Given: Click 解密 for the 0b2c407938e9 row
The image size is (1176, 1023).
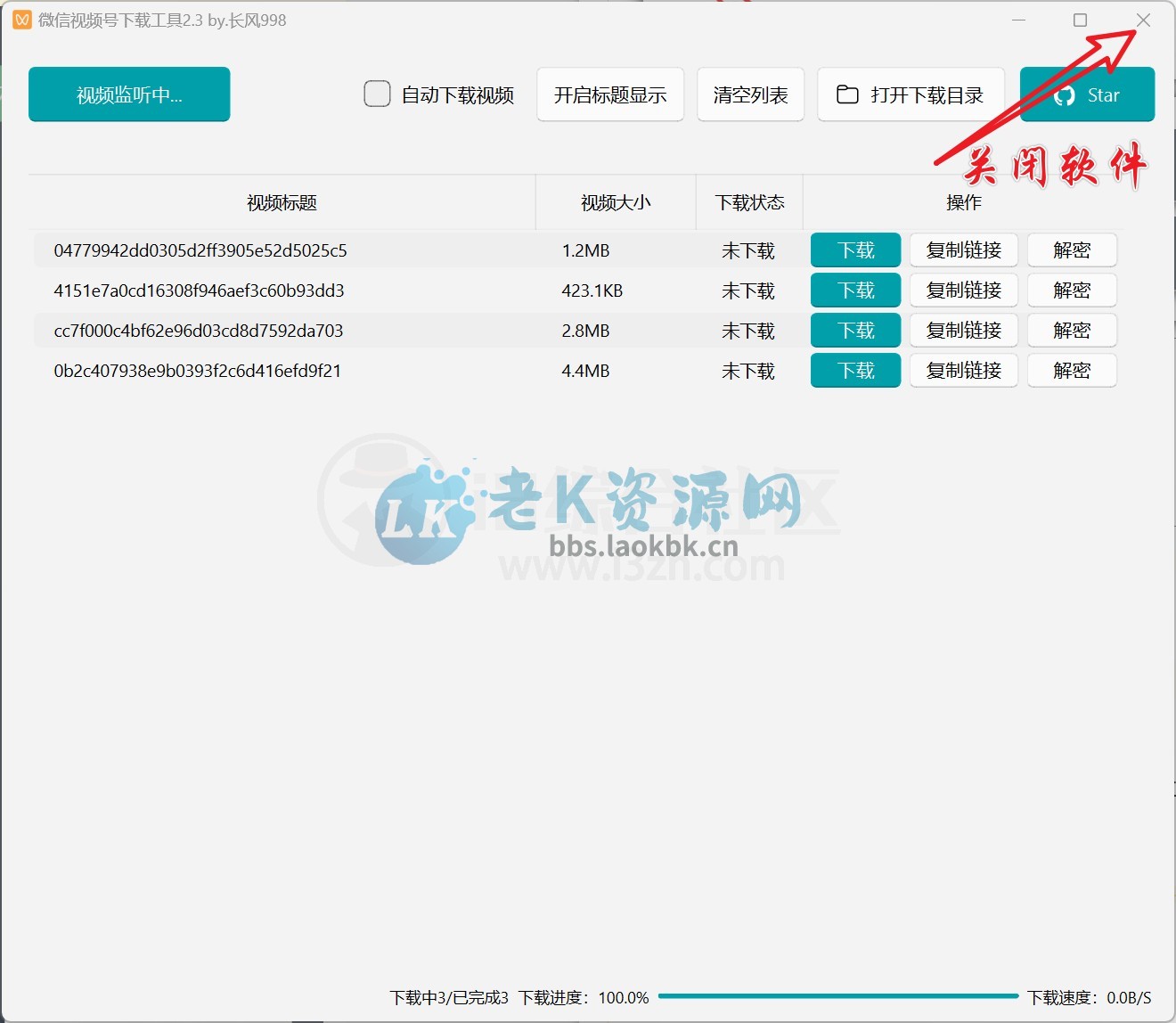Looking at the screenshot, I should (1072, 371).
